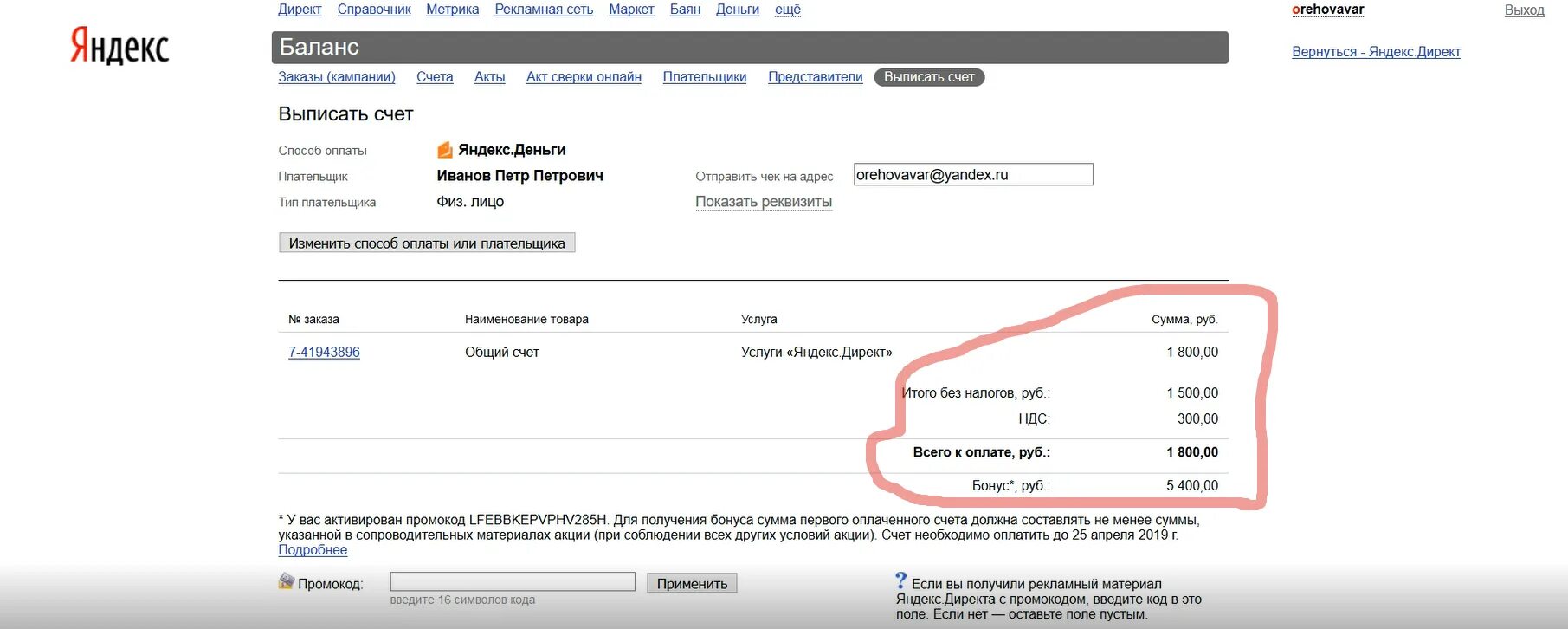1568x629 pixels.
Task: Open the Деньги top link
Action: [x=738, y=10]
